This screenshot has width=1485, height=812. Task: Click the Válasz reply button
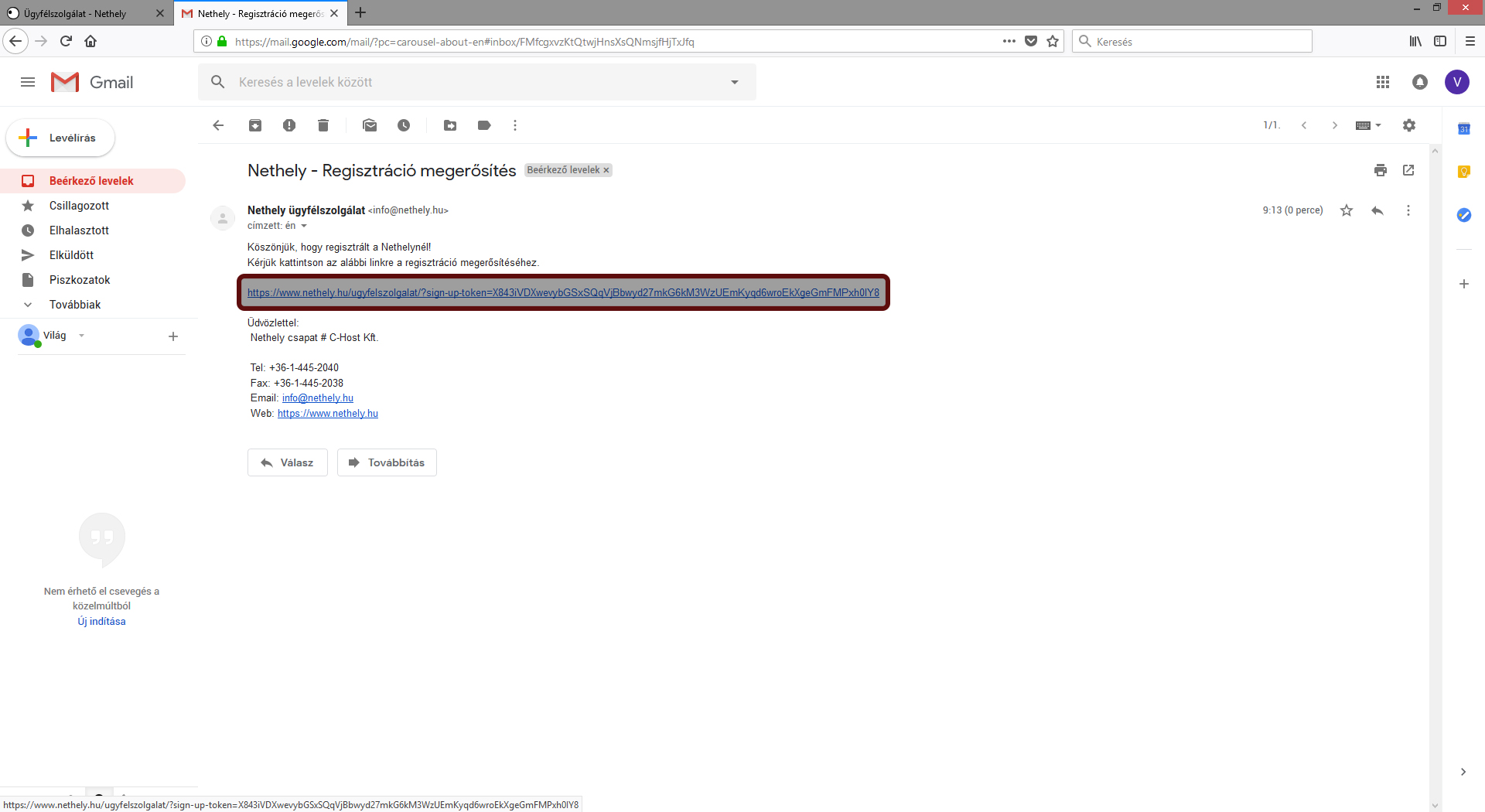point(288,462)
